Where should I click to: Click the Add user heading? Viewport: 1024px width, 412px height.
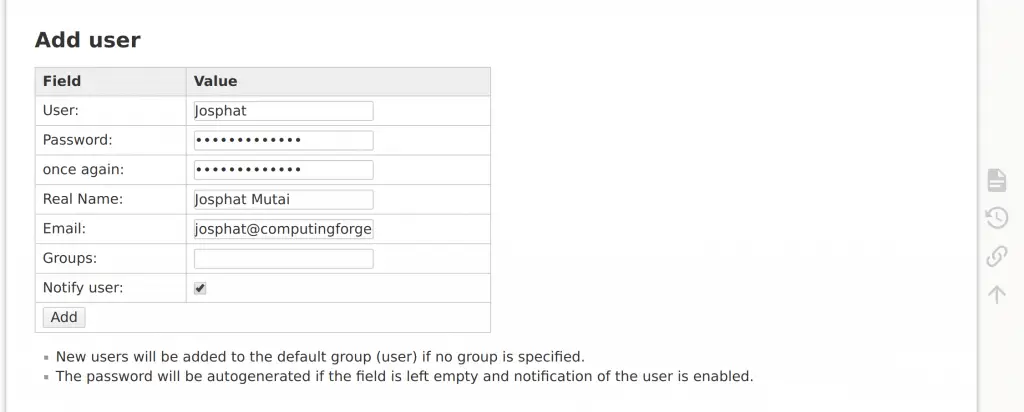point(88,40)
